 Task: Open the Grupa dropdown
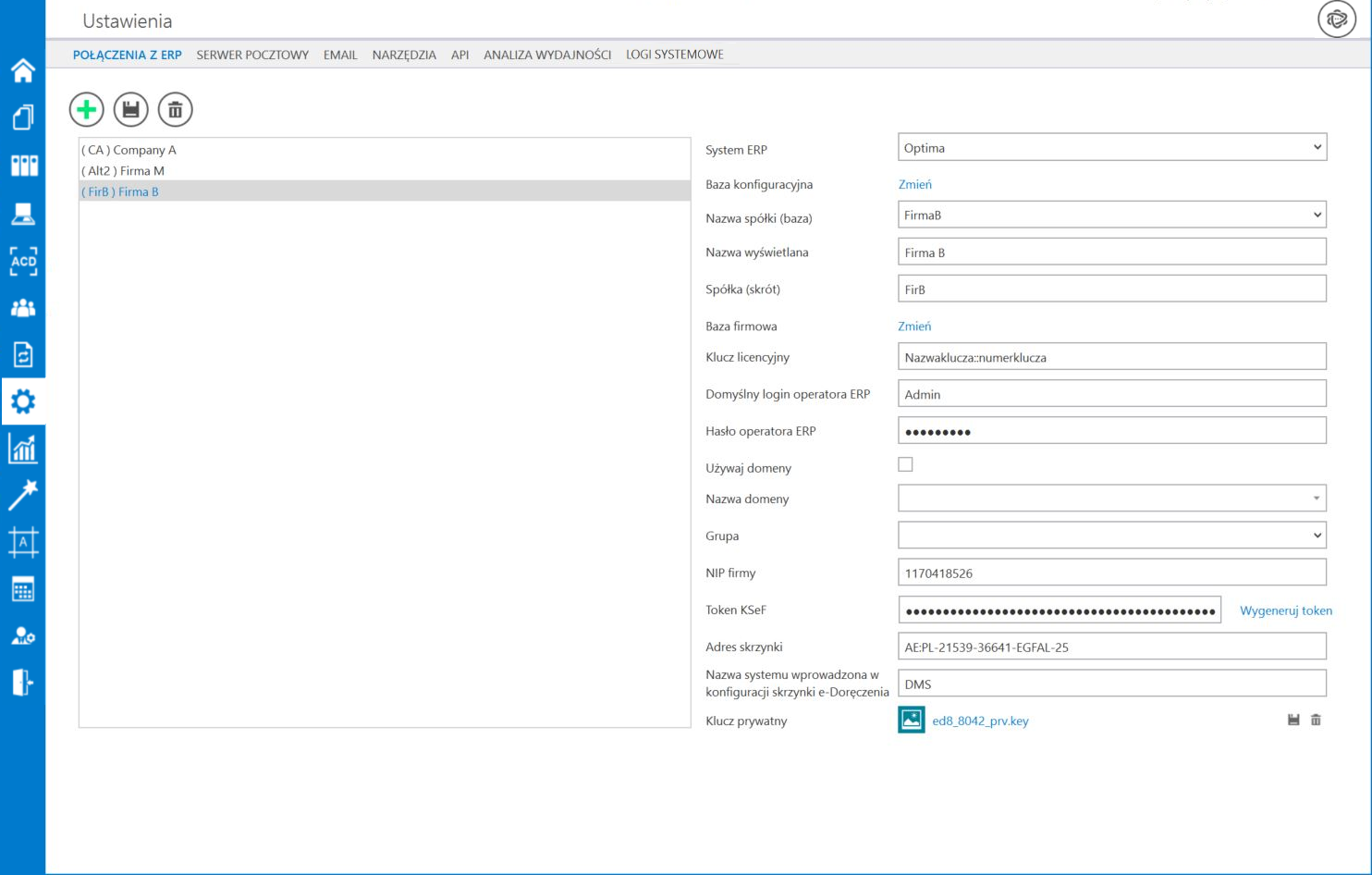point(1111,536)
